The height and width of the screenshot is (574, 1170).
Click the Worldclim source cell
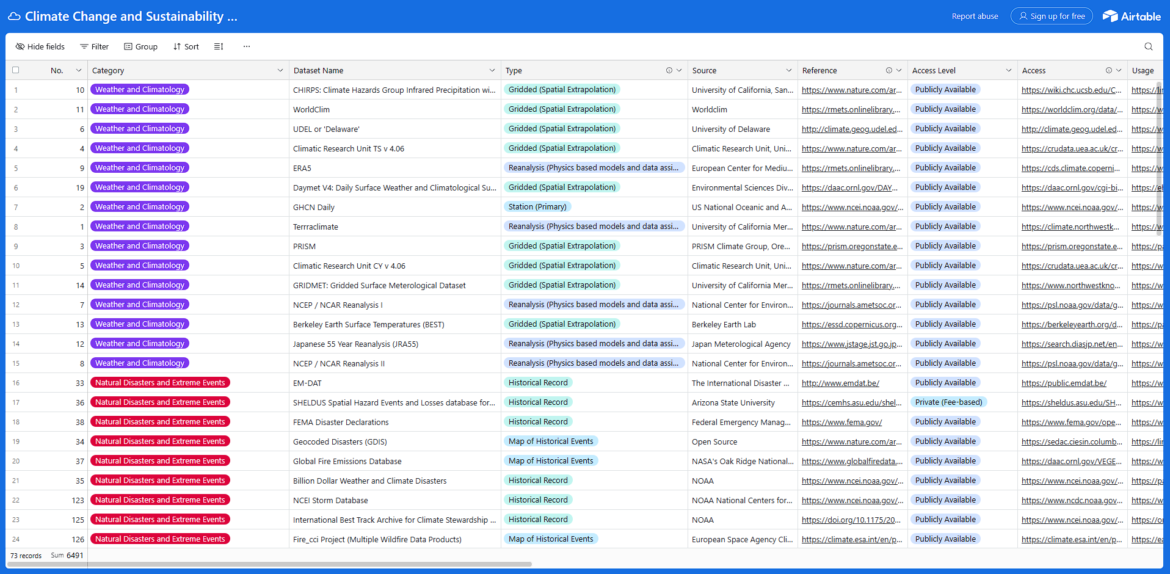coord(742,109)
